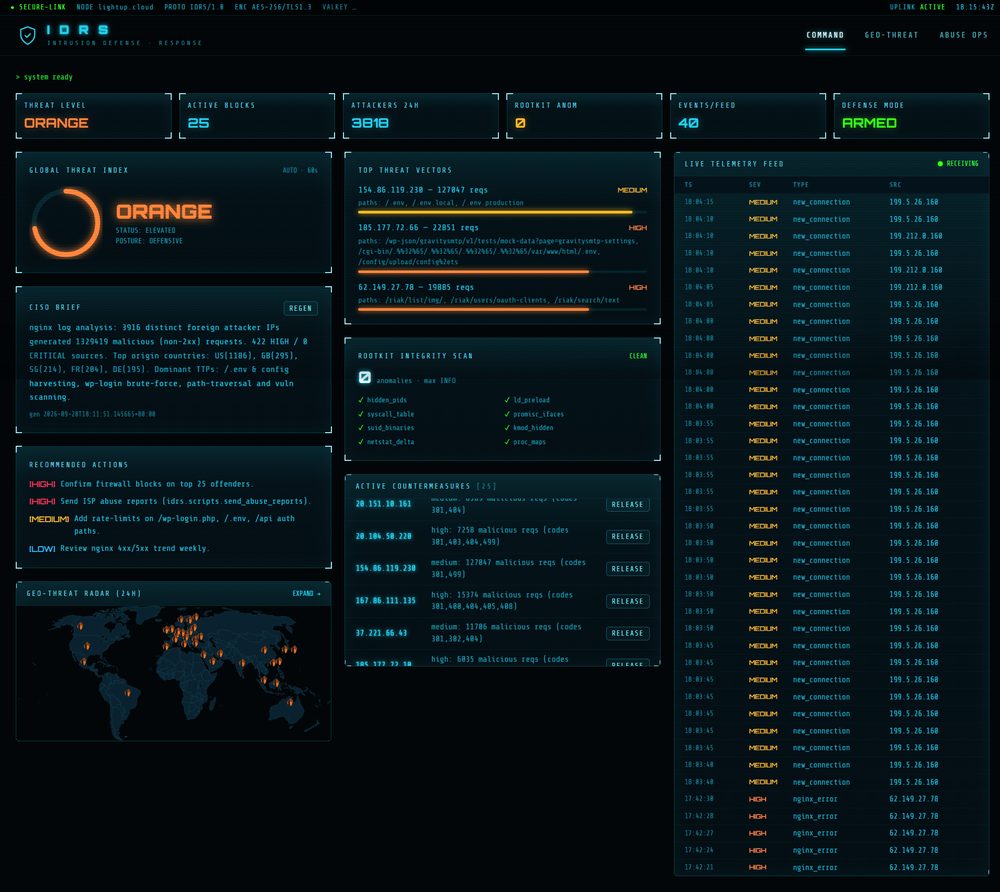1000x892 pixels.
Task: Select the 17:42:21 nginx_error row
Action: pyautogui.click(x=832, y=867)
